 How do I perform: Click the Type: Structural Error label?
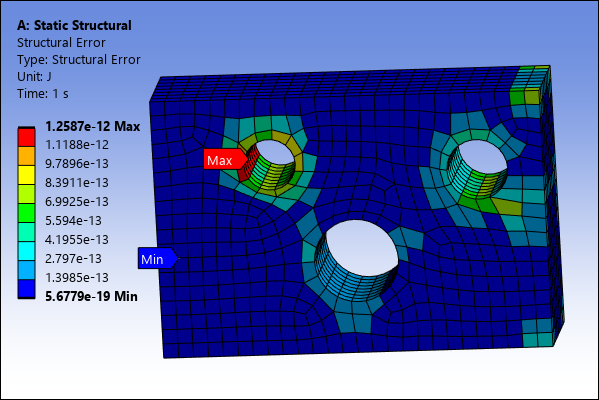79,60
